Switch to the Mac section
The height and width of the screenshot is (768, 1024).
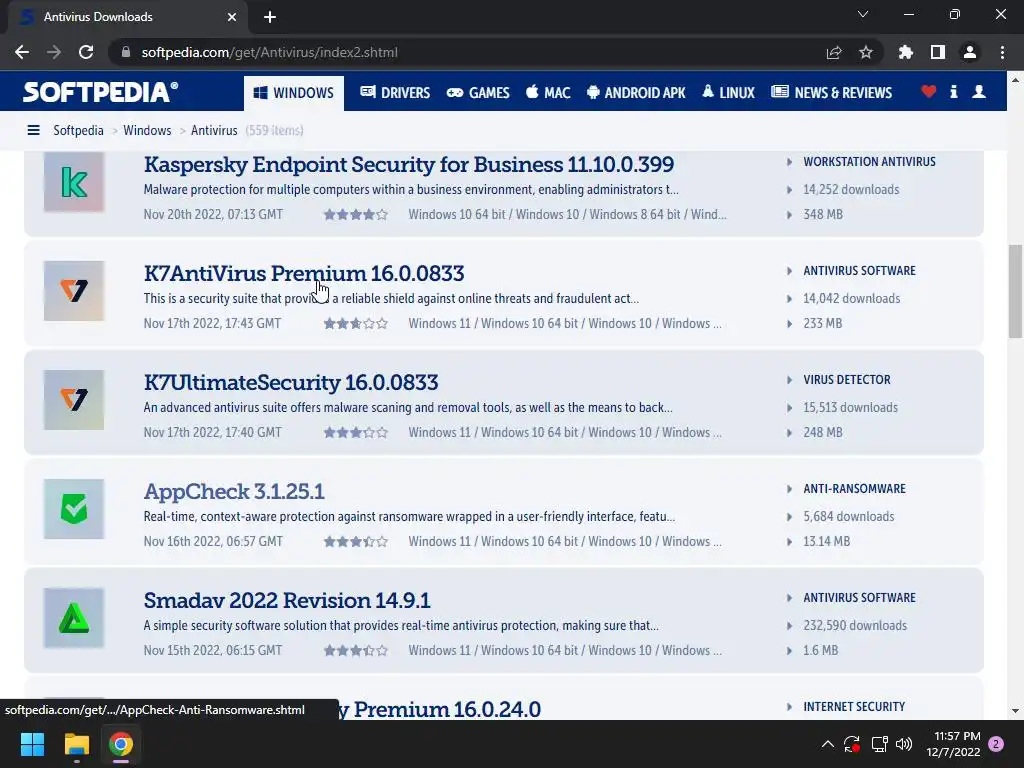click(549, 93)
